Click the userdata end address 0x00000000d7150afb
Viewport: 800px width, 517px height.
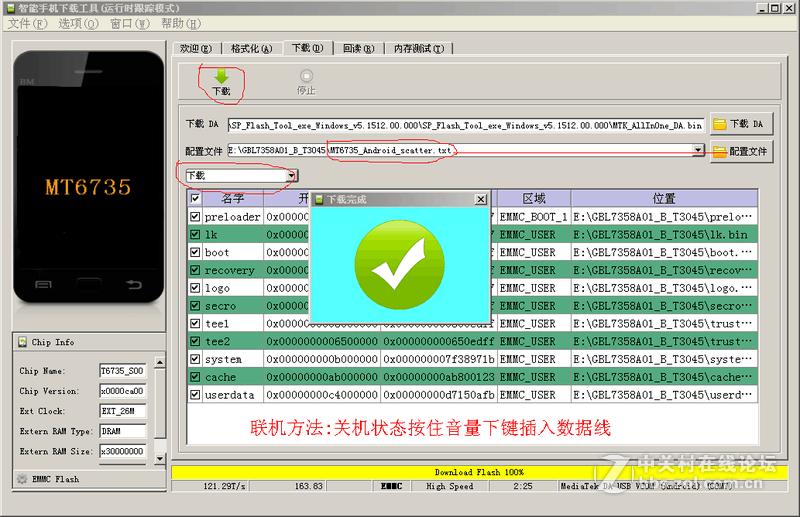coord(439,395)
